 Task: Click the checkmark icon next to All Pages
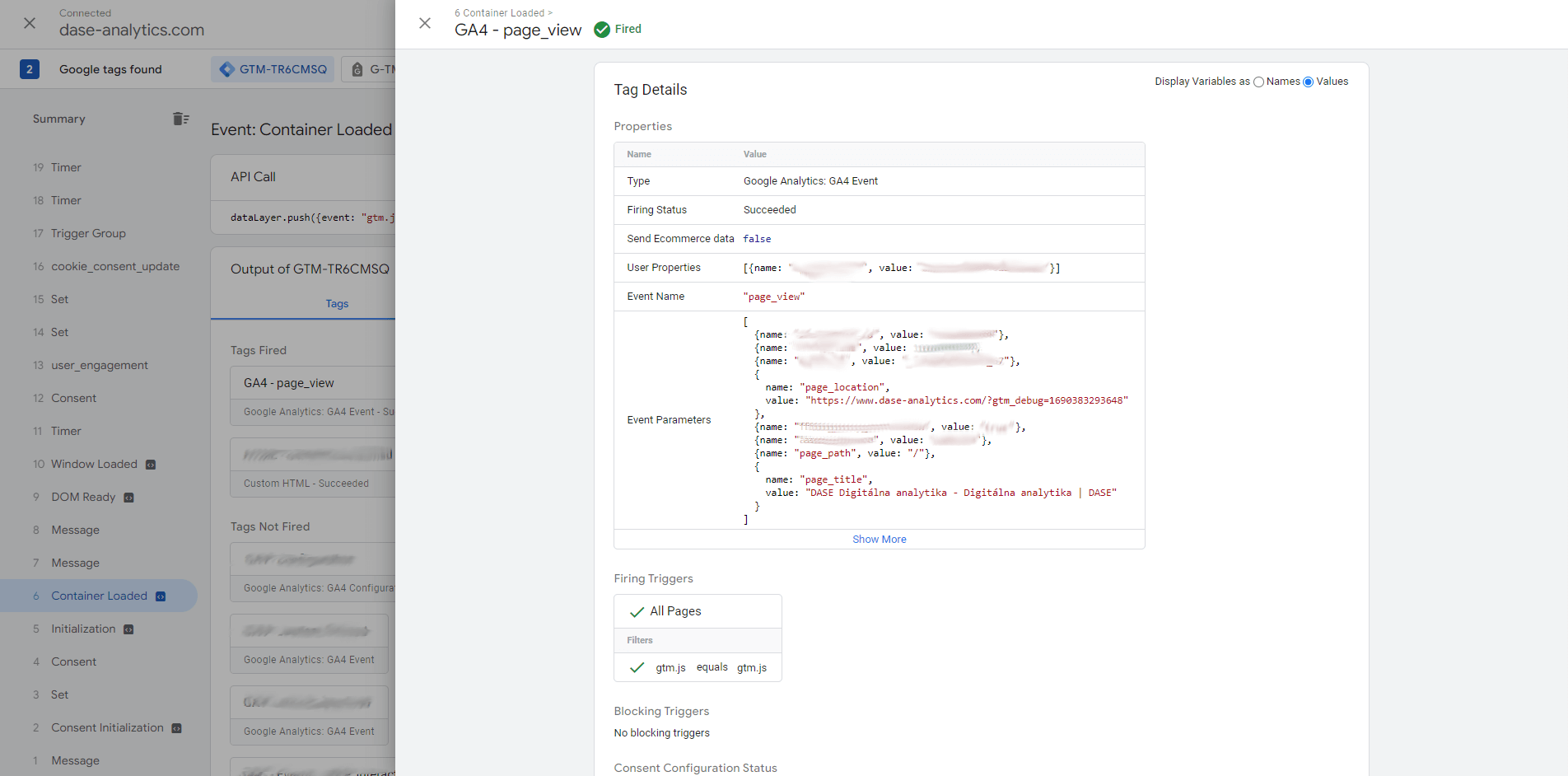coord(637,612)
